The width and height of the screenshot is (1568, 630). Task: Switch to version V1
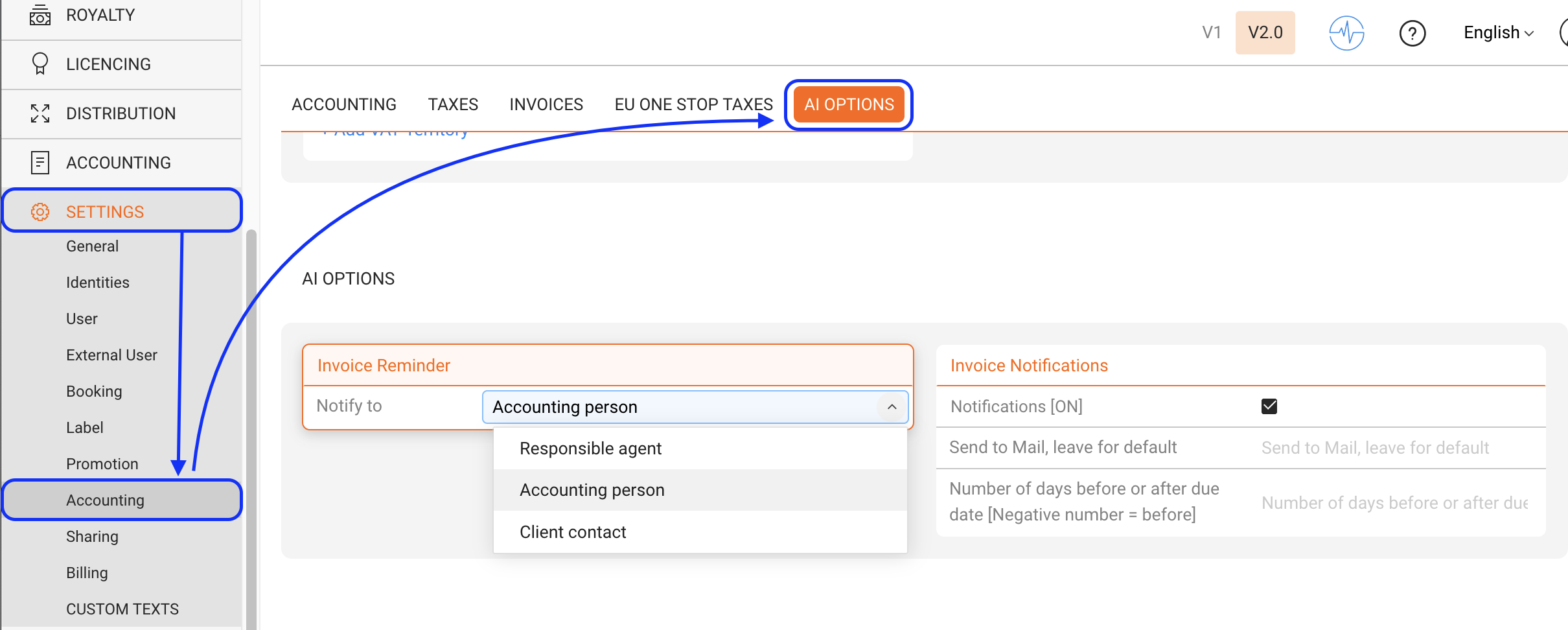1212,32
